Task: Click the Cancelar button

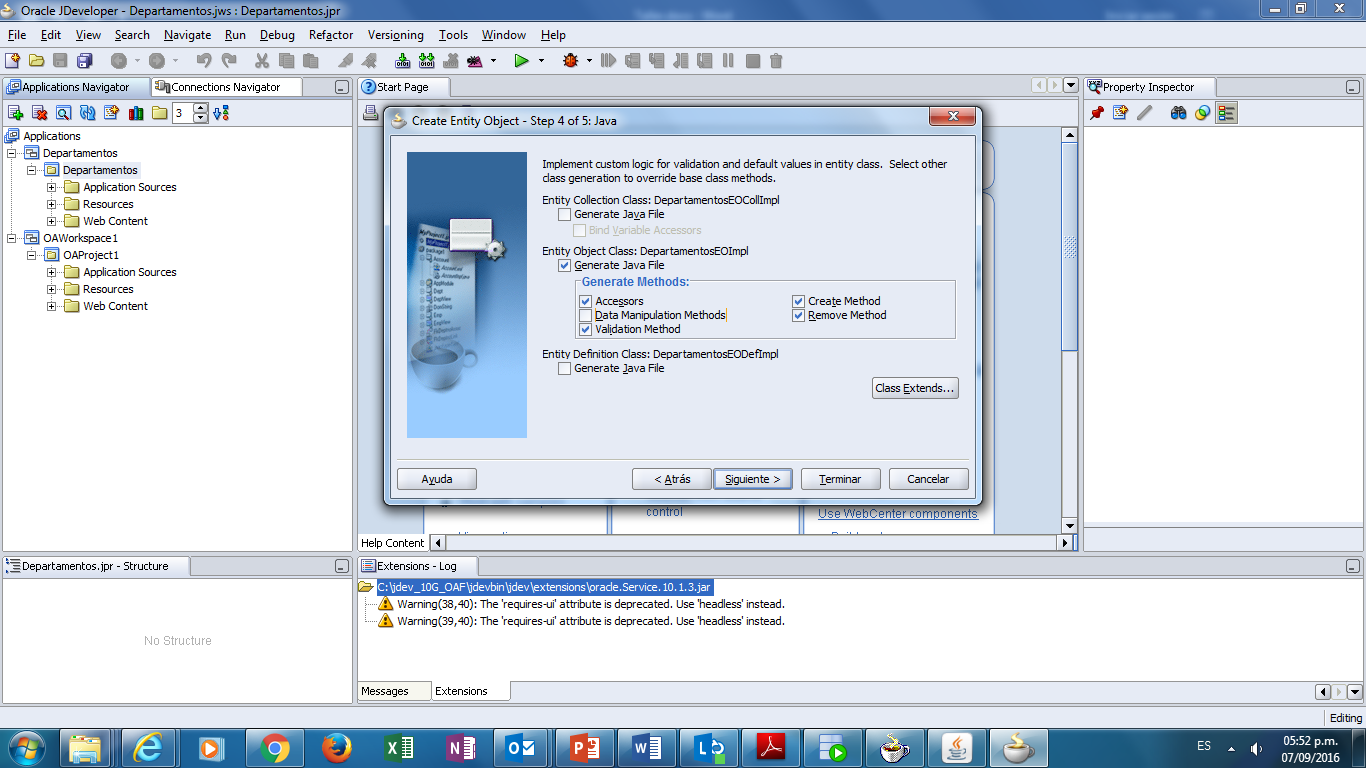Action: (928, 479)
